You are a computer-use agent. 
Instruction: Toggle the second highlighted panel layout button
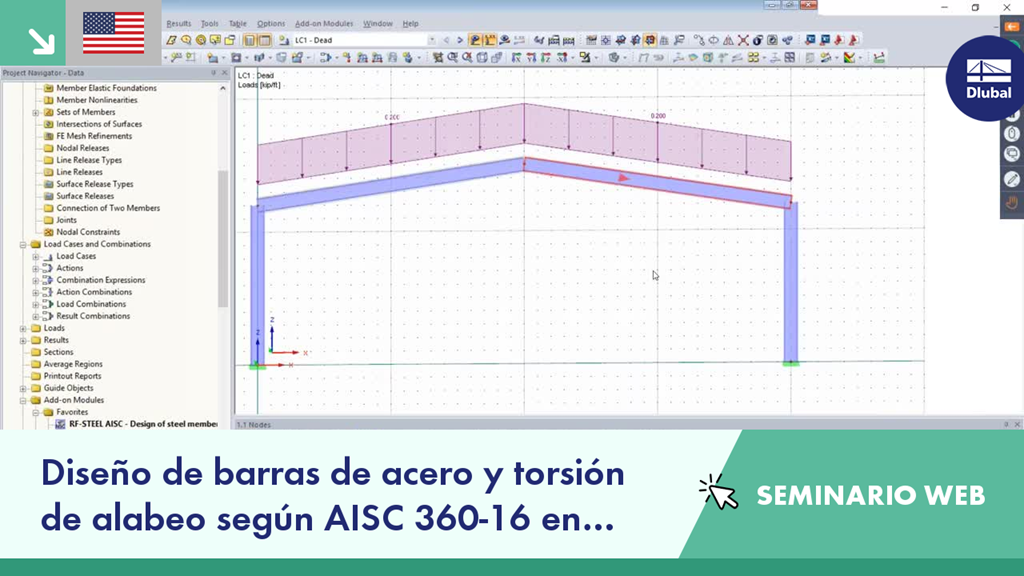click(x=264, y=40)
